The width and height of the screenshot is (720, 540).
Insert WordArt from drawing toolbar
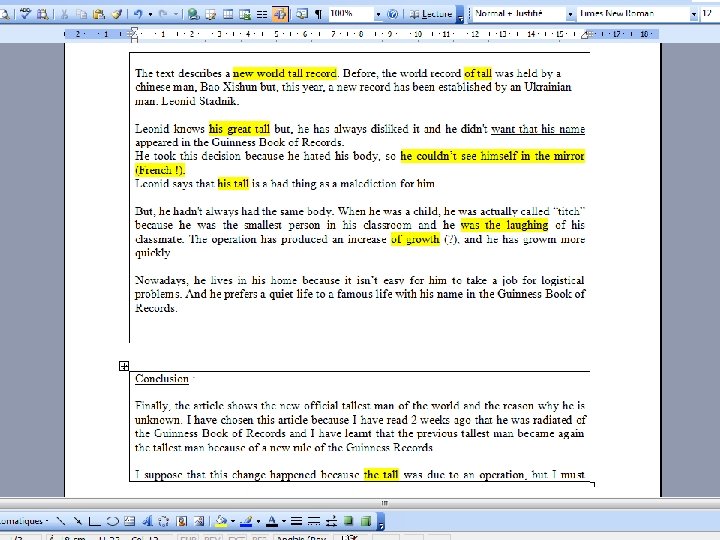click(147, 521)
